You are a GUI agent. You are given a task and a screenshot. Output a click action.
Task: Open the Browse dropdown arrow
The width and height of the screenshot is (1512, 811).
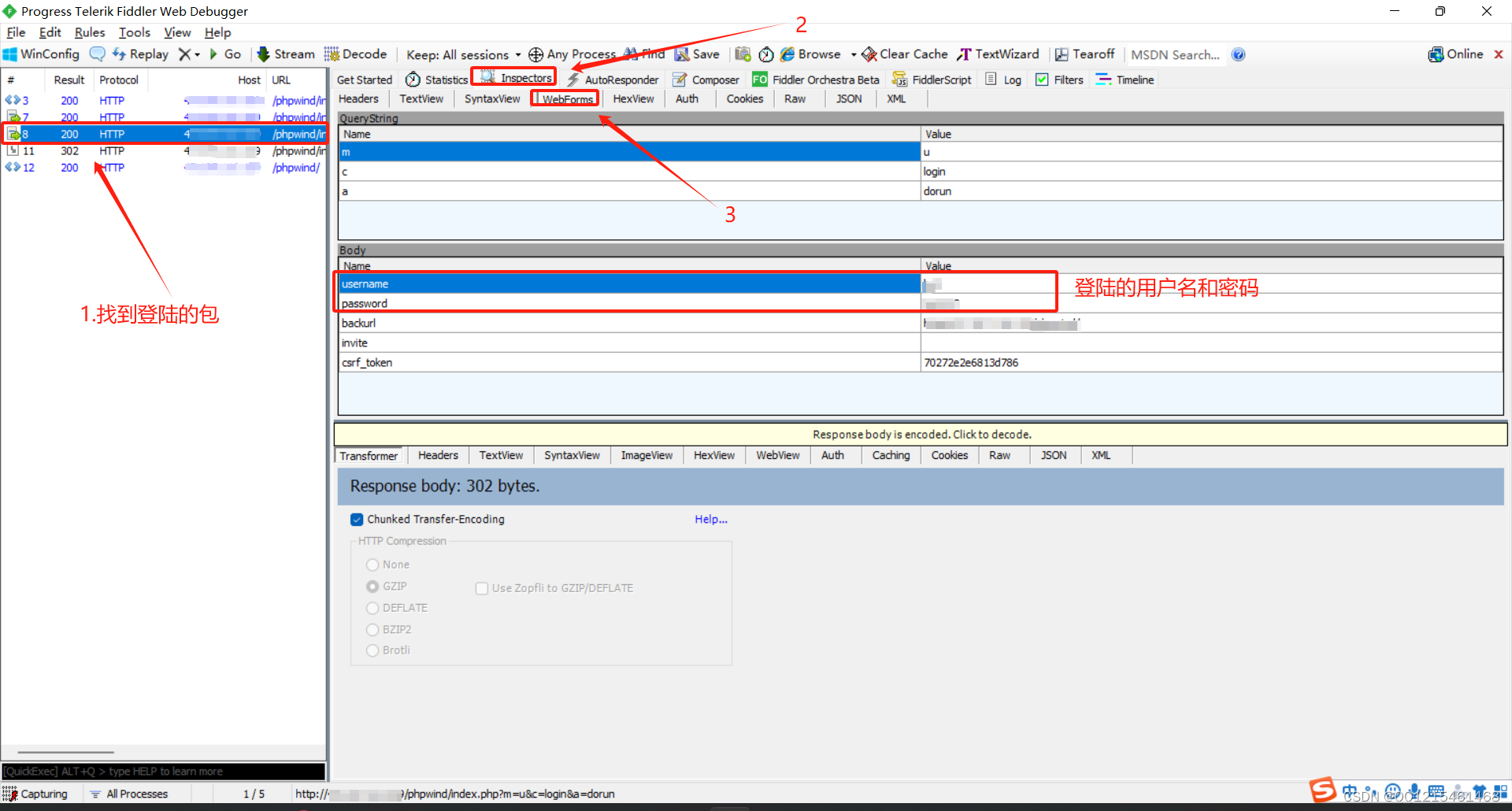(854, 54)
